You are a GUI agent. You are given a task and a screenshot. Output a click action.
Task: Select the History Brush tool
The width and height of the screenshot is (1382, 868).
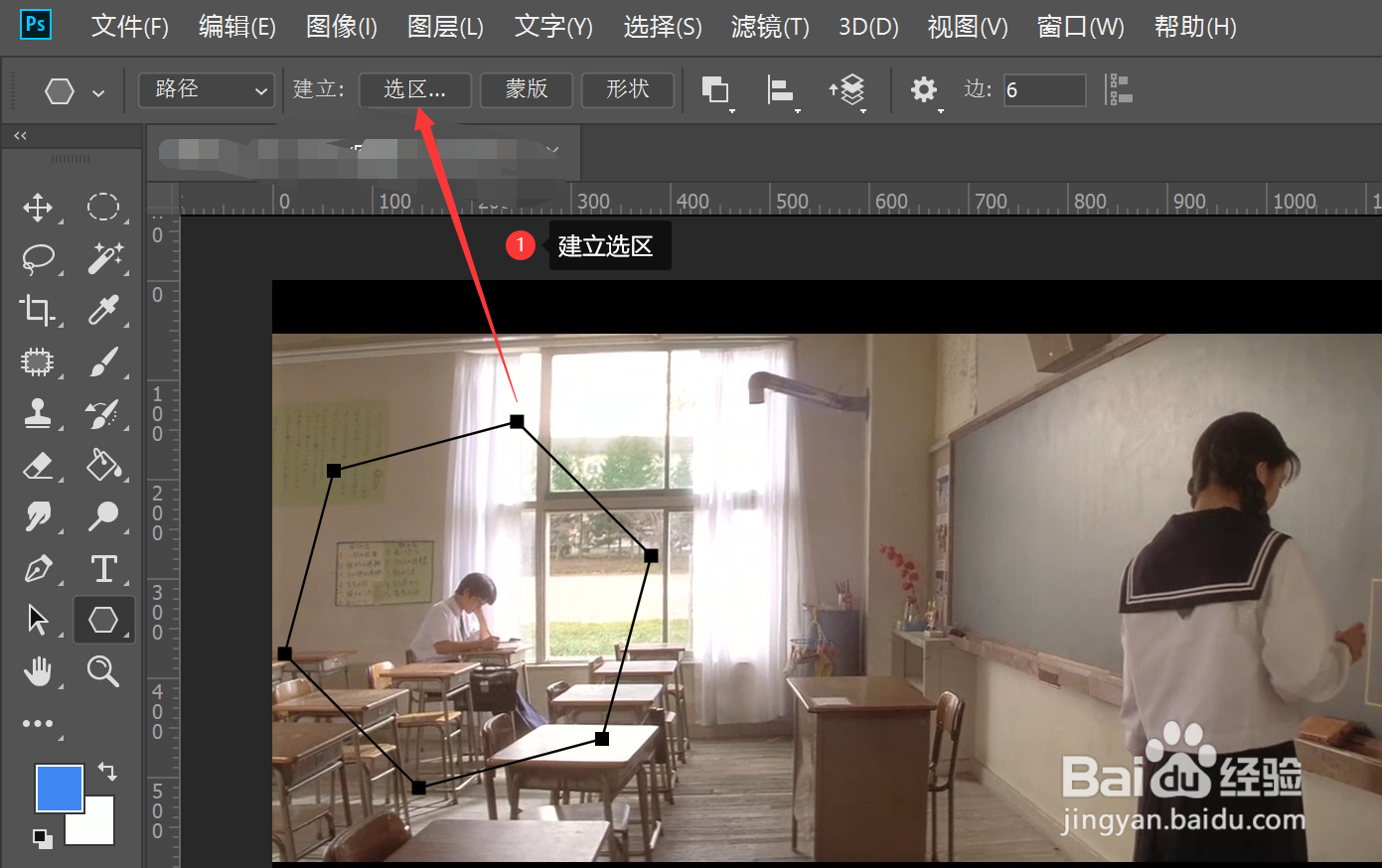103,413
